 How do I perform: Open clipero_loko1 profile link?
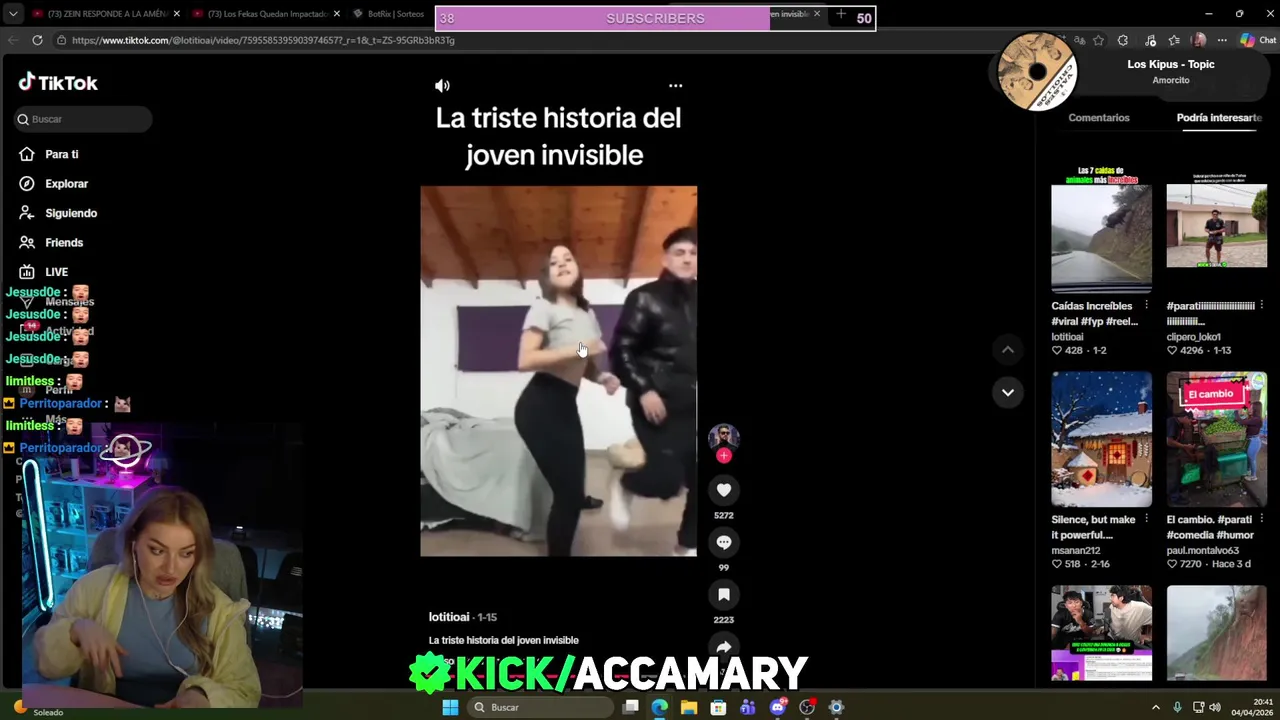[x=1193, y=337]
